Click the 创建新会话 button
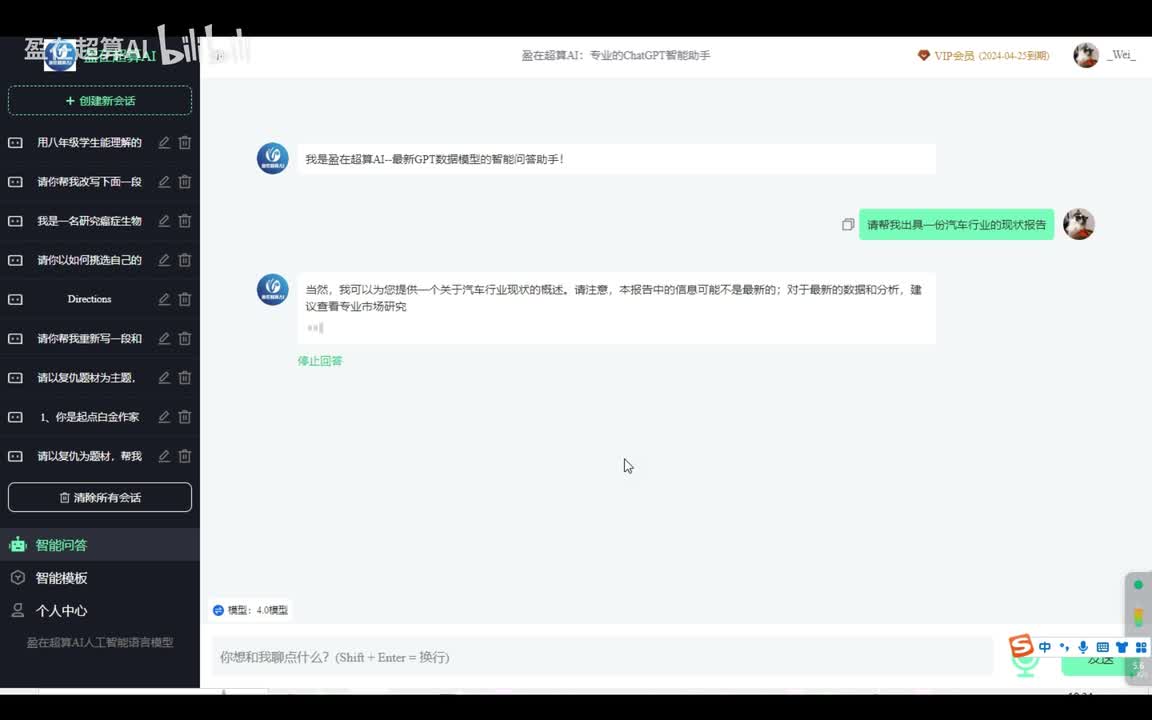Viewport: 1152px width, 720px height. coord(100,101)
